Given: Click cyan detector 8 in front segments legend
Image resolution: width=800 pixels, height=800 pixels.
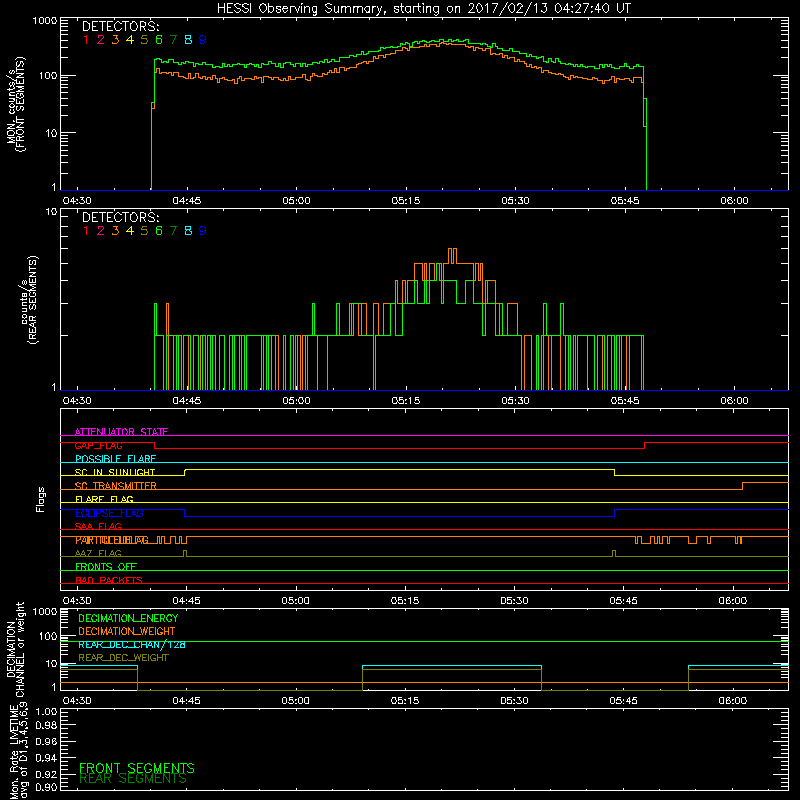Looking at the screenshot, I should click(x=188, y=40).
